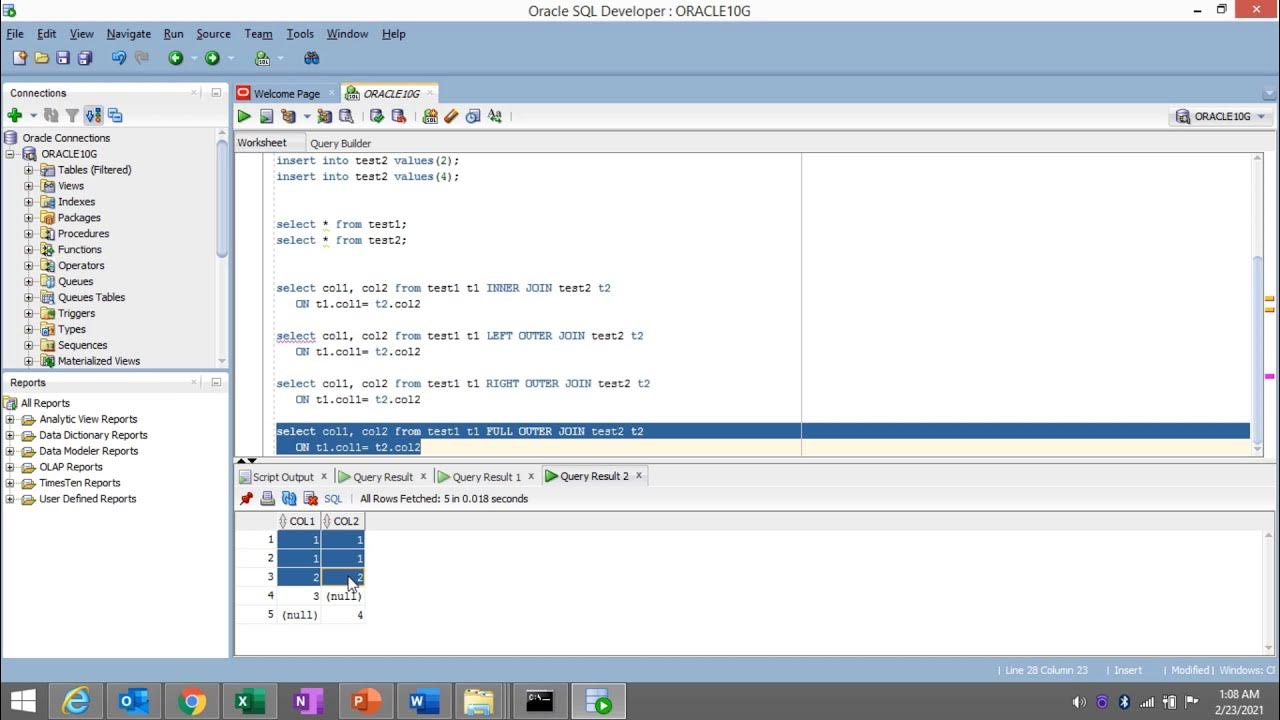
Task: Open the Tools menu
Action: [x=300, y=34]
